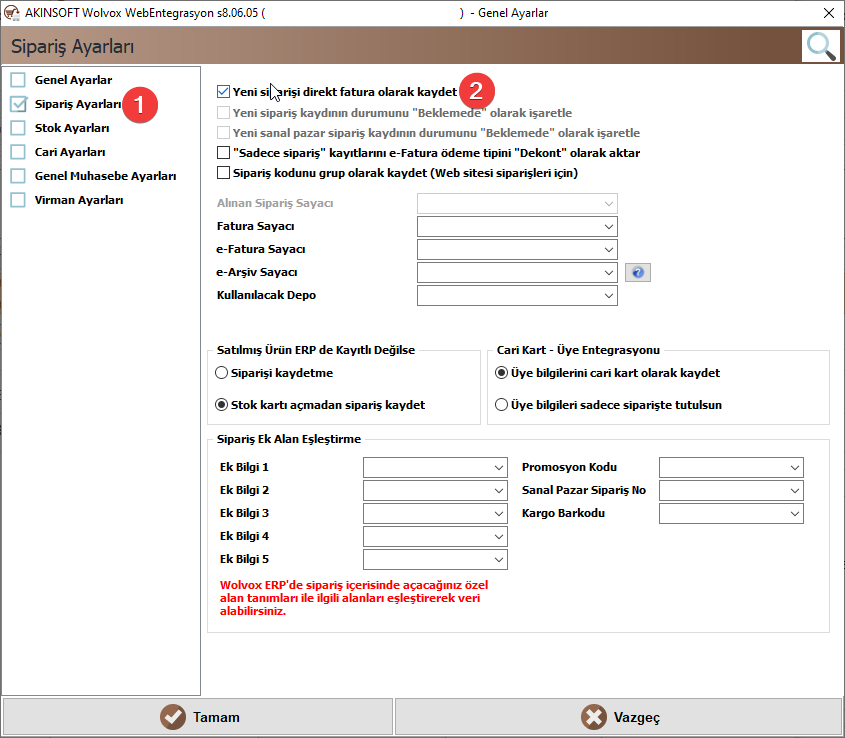Click the magnifier search icon in header
This screenshot has height=738, width=845.
coord(820,46)
